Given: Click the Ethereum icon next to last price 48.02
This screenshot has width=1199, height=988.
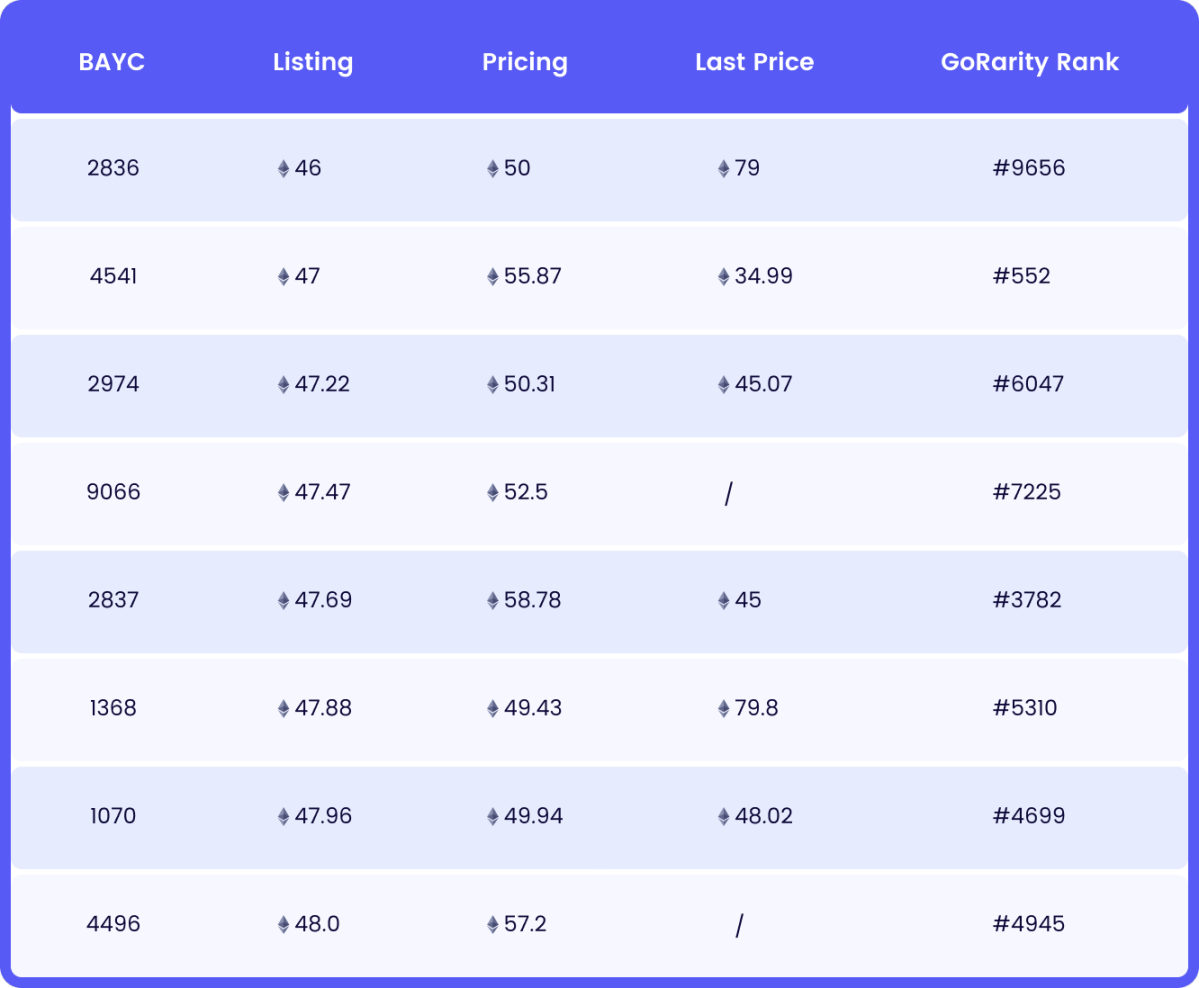Looking at the screenshot, I should (x=723, y=817).
